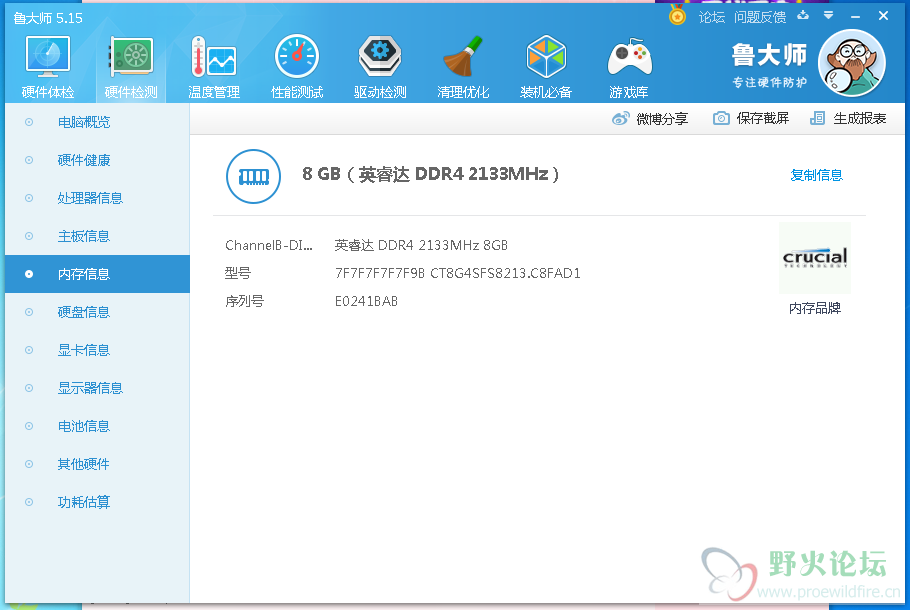Open the 硬件体检 hardware checkup icon

[48, 66]
